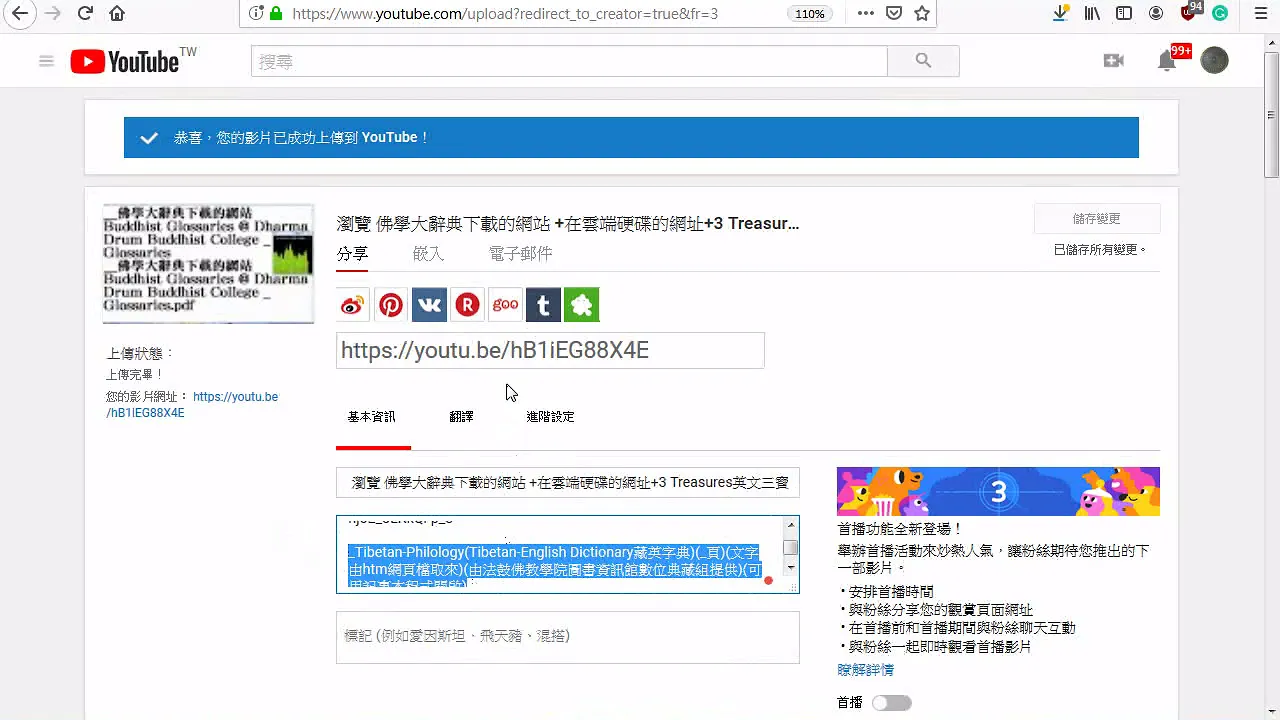Viewport: 1280px width, 720px height.
Task: Share the video to VK
Action: coord(429,305)
